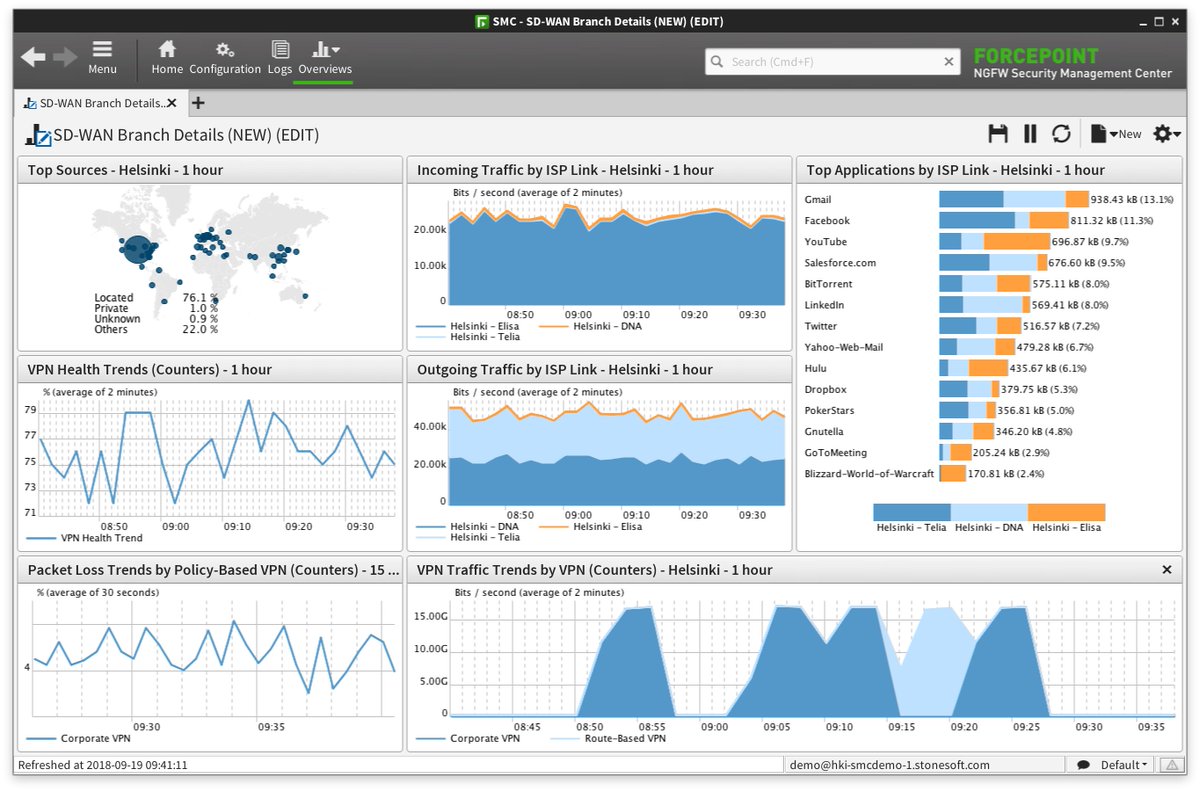
Task: Pause overview updating
Action: (x=1030, y=134)
